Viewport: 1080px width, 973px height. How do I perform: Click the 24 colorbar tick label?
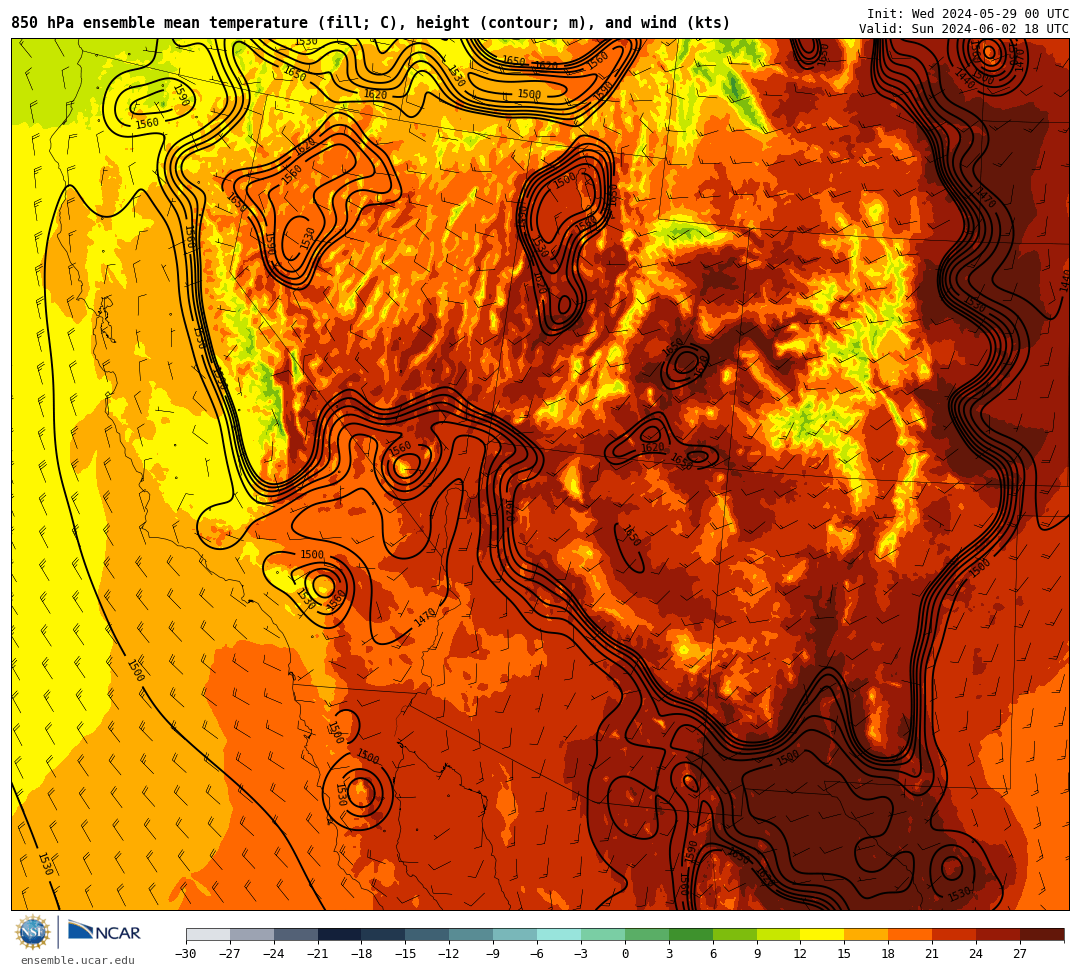pyautogui.click(x=976, y=954)
